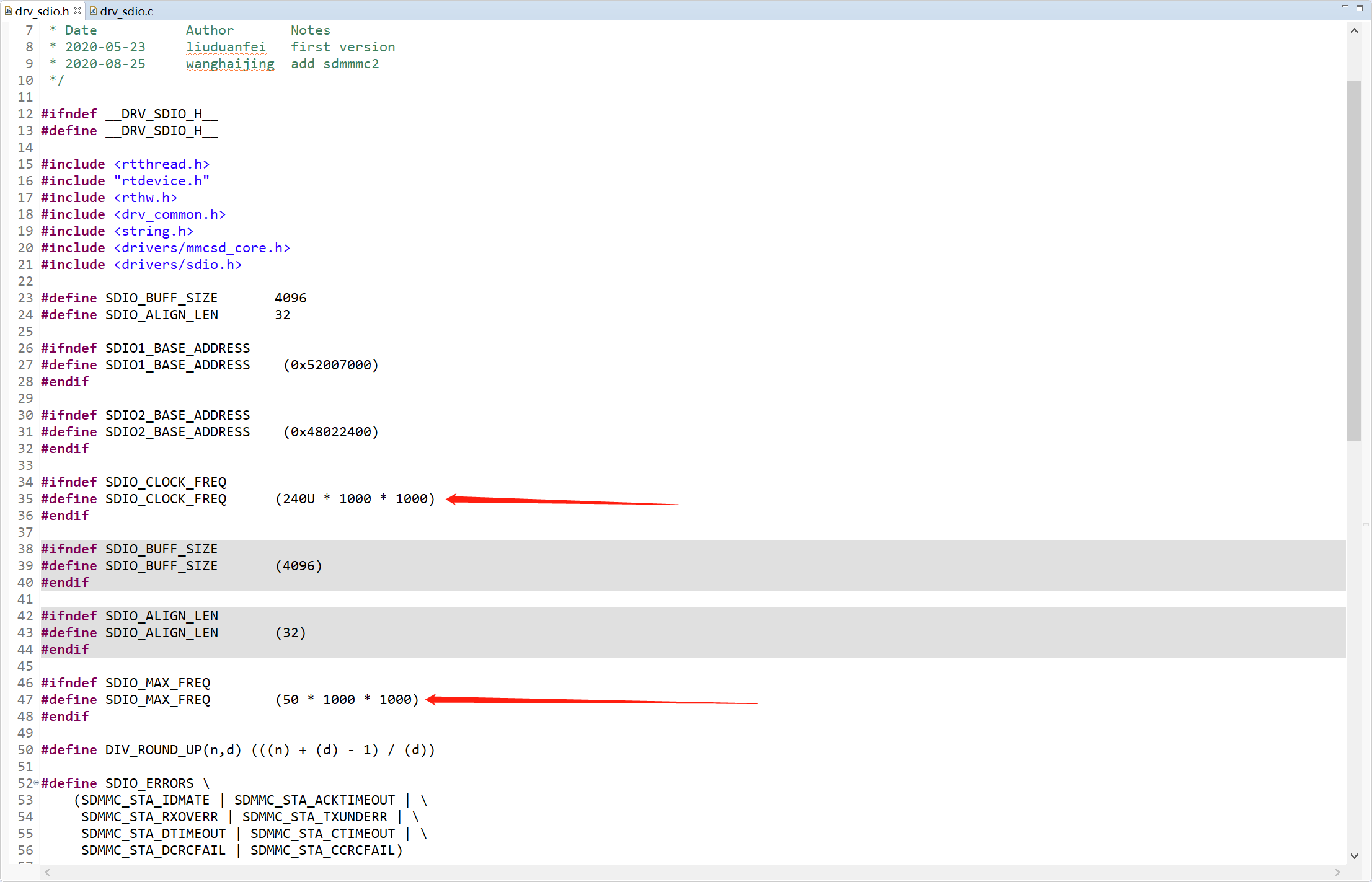Image resolution: width=1372 pixels, height=882 pixels.
Task: Close the drv_sdio.h editor tab
Action: click(77, 11)
